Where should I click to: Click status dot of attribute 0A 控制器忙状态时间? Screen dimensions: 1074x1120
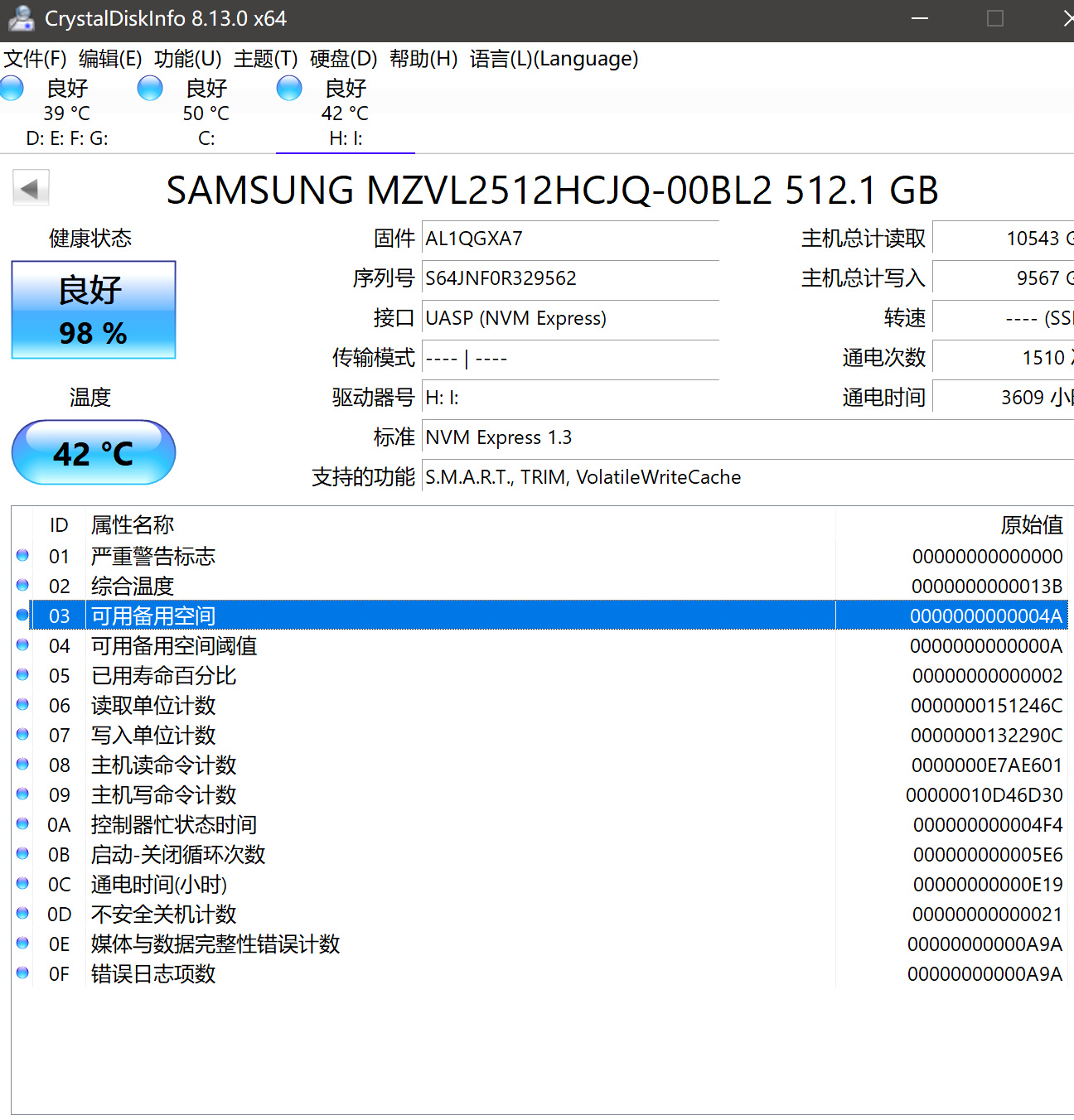pyautogui.click(x=22, y=823)
